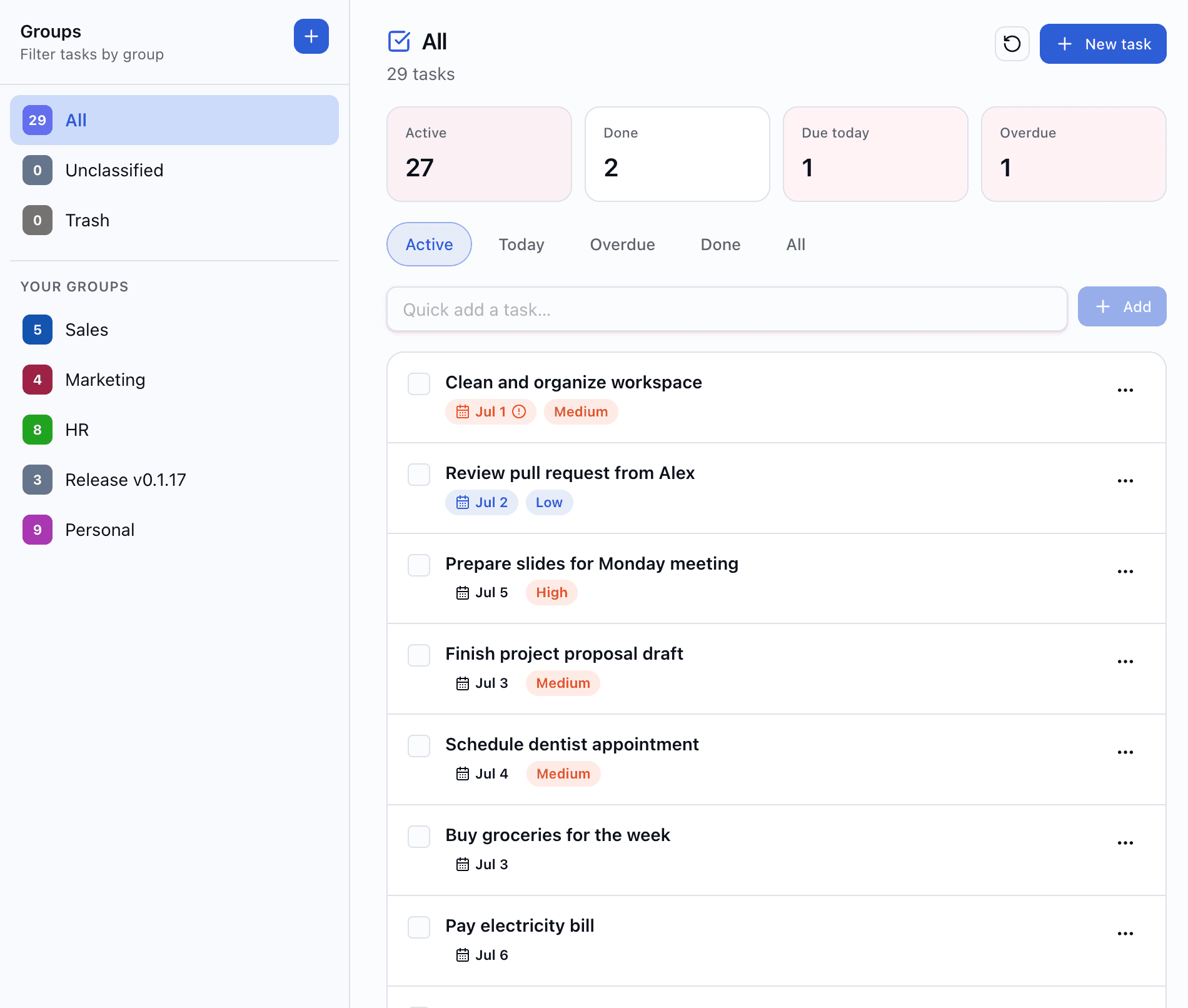The width and height of the screenshot is (1188, 1008).
Task: Click the Jul 2 date badge
Action: point(481,502)
